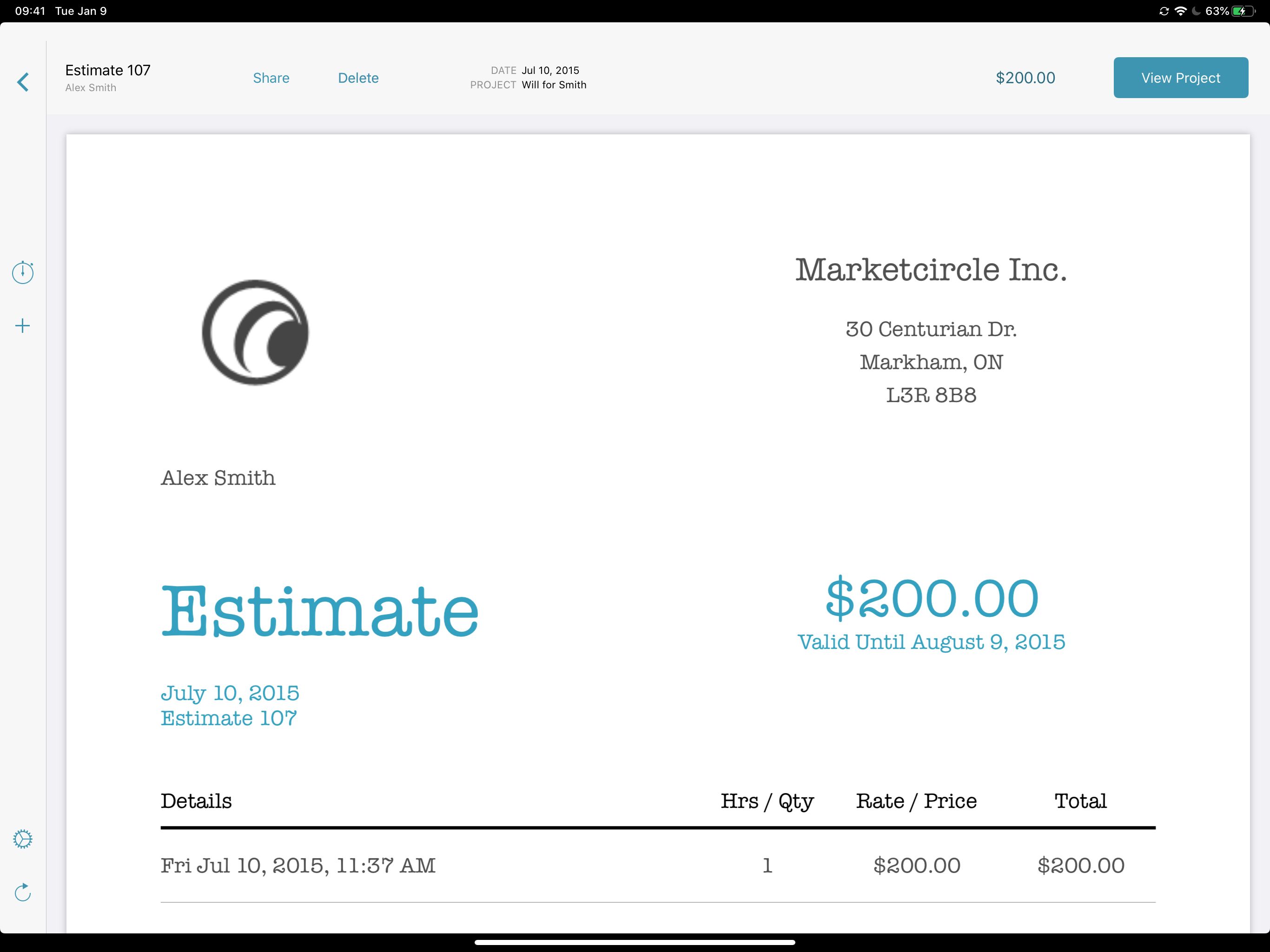Tap rate $200.00 in the line item row
Screen dimensions: 1270x952
(917, 865)
